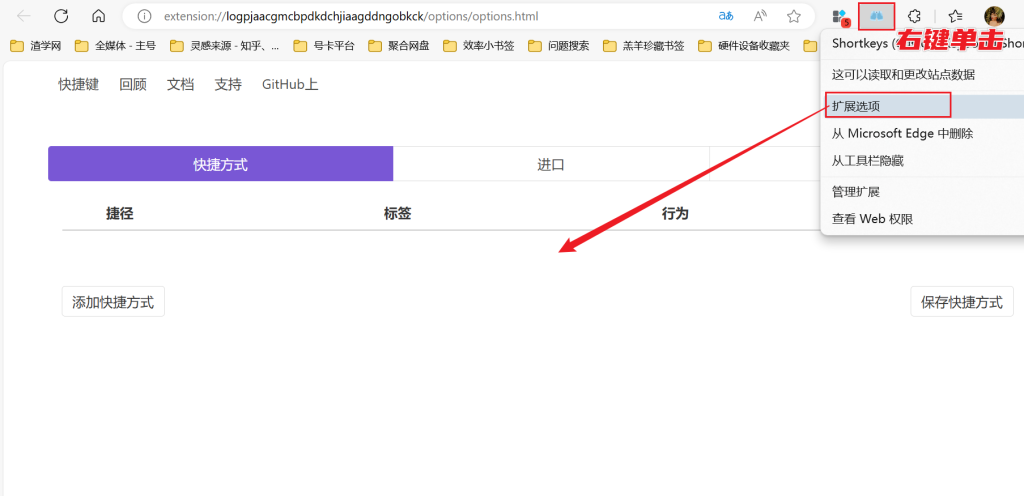Image resolution: width=1024 pixels, height=496 pixels.
Task: Bookmark this page with the star icon
Action: click(794, 16)
